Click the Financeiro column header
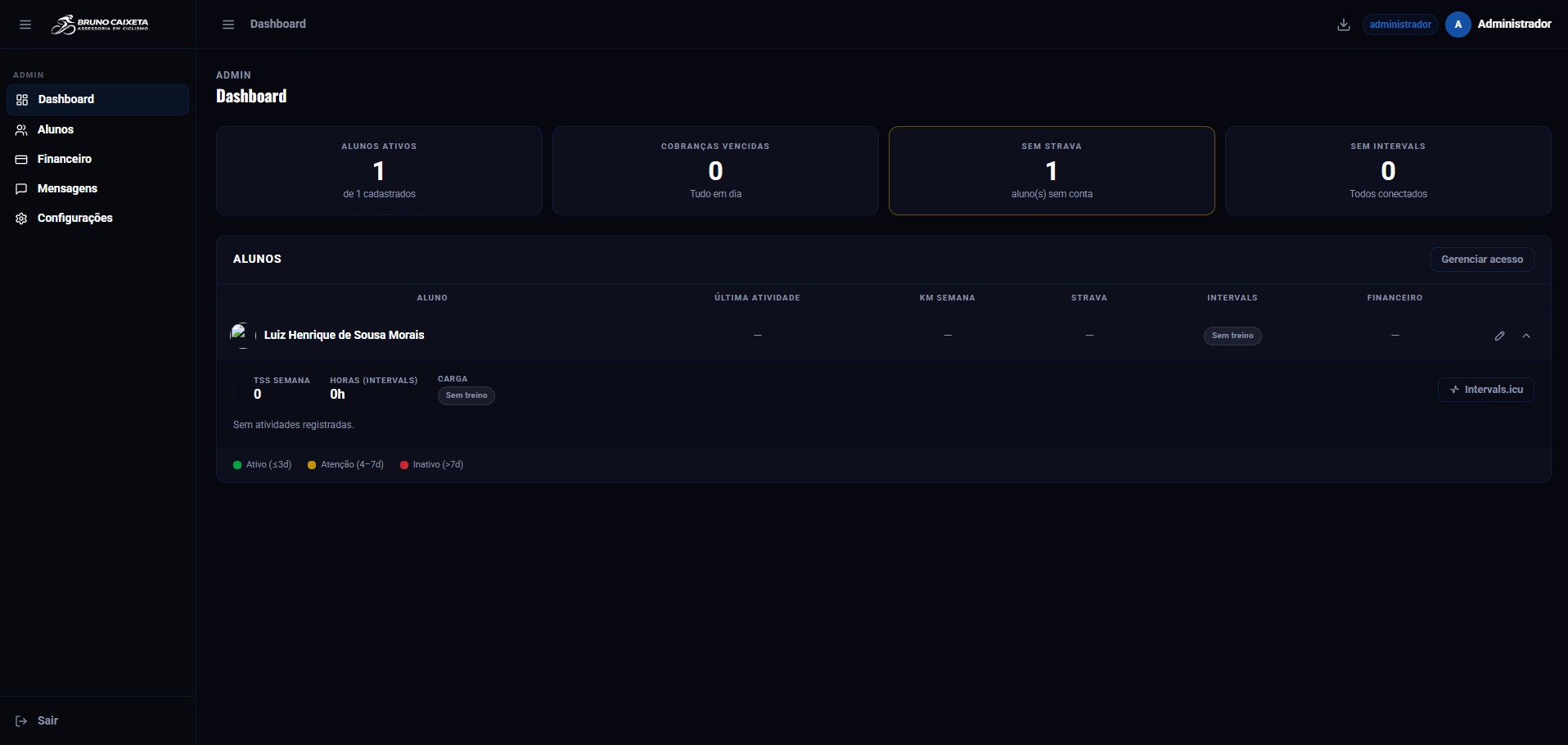 coord(1395,298)
